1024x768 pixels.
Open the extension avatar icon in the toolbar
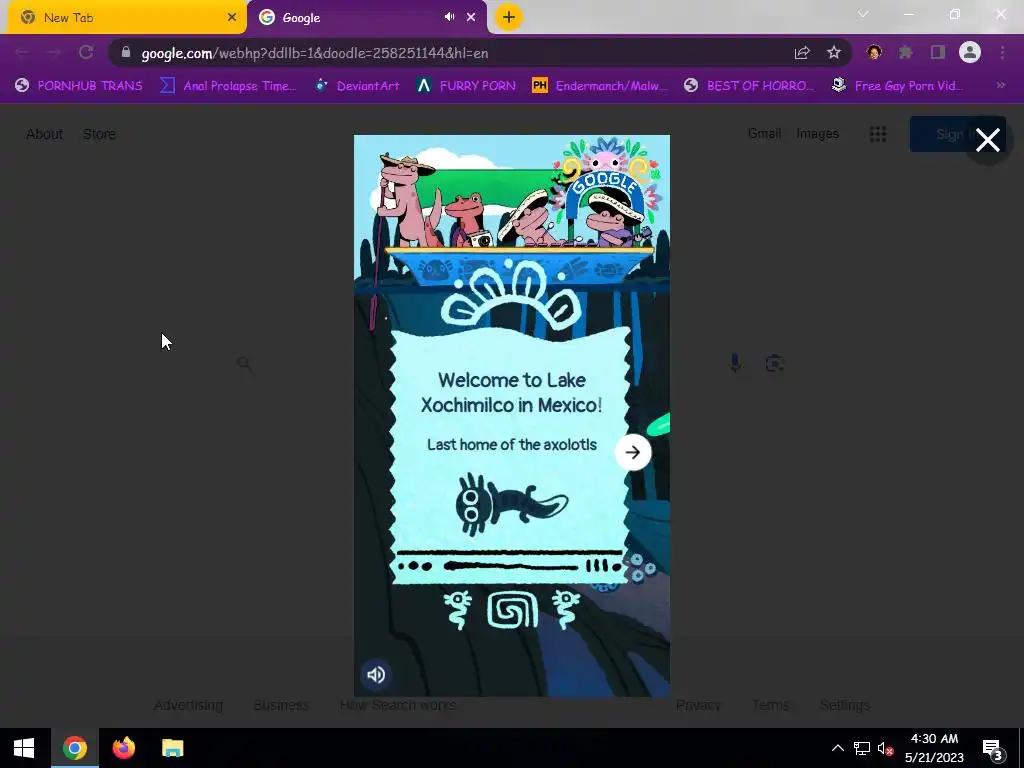pos(874,52)
